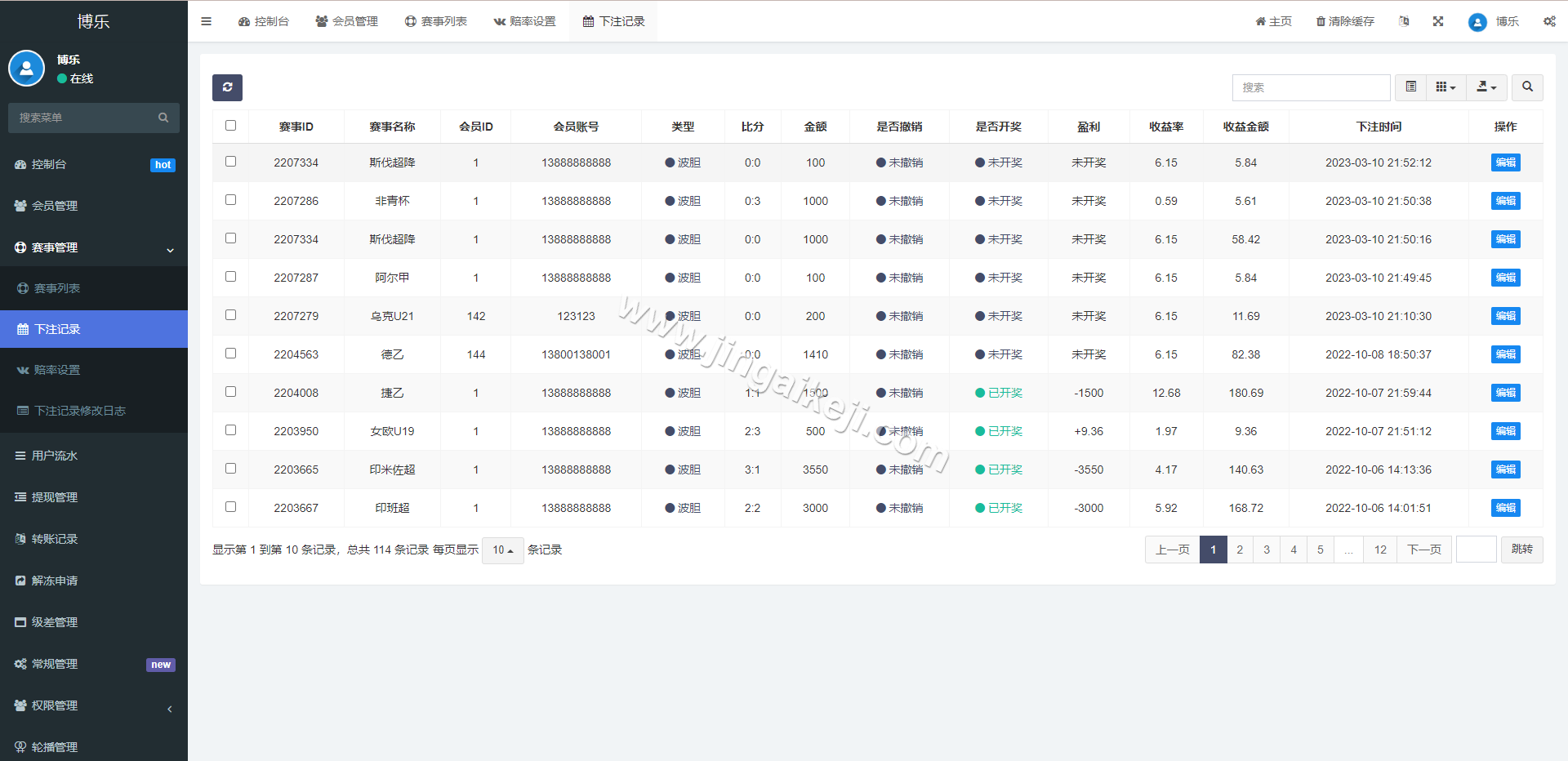Open the fullscreen toggle in the top bar
Screen dimensions: 1568x761
[1438, 21]
